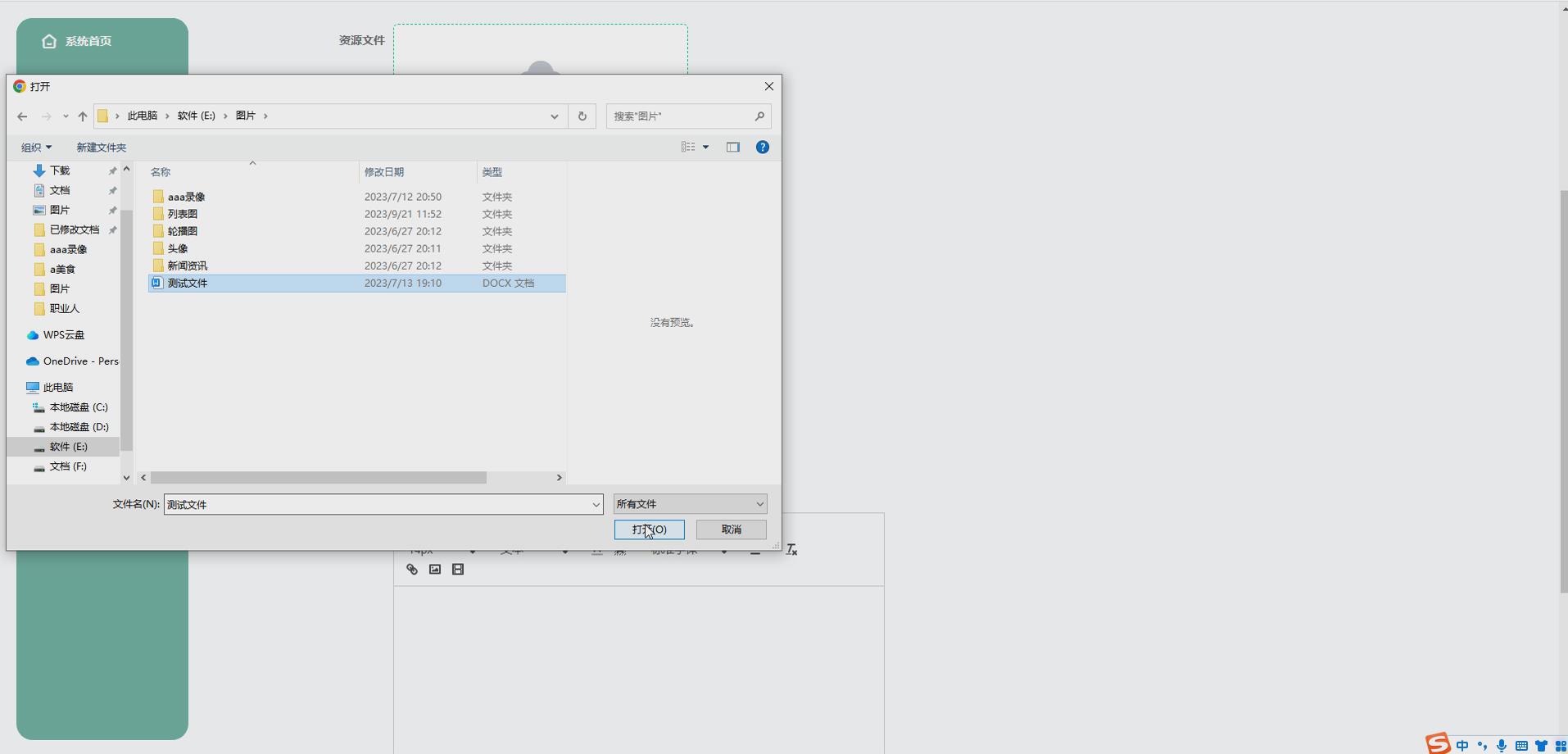Open Sogou toolbox grid icon
The width and height of the screenshot is (1568, 754).
pyautogui.click(x=1560, y=746)
